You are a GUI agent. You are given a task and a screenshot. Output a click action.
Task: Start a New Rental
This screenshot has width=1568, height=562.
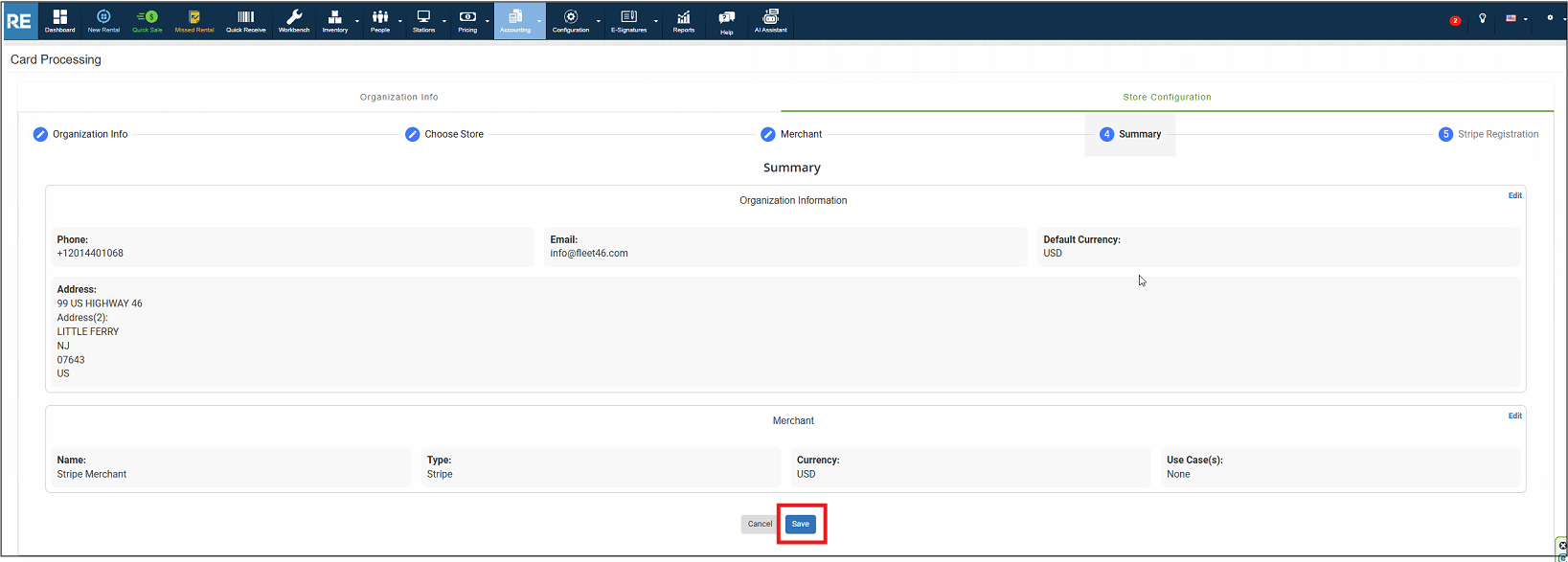pyautogui.click(x=103, y=20)
